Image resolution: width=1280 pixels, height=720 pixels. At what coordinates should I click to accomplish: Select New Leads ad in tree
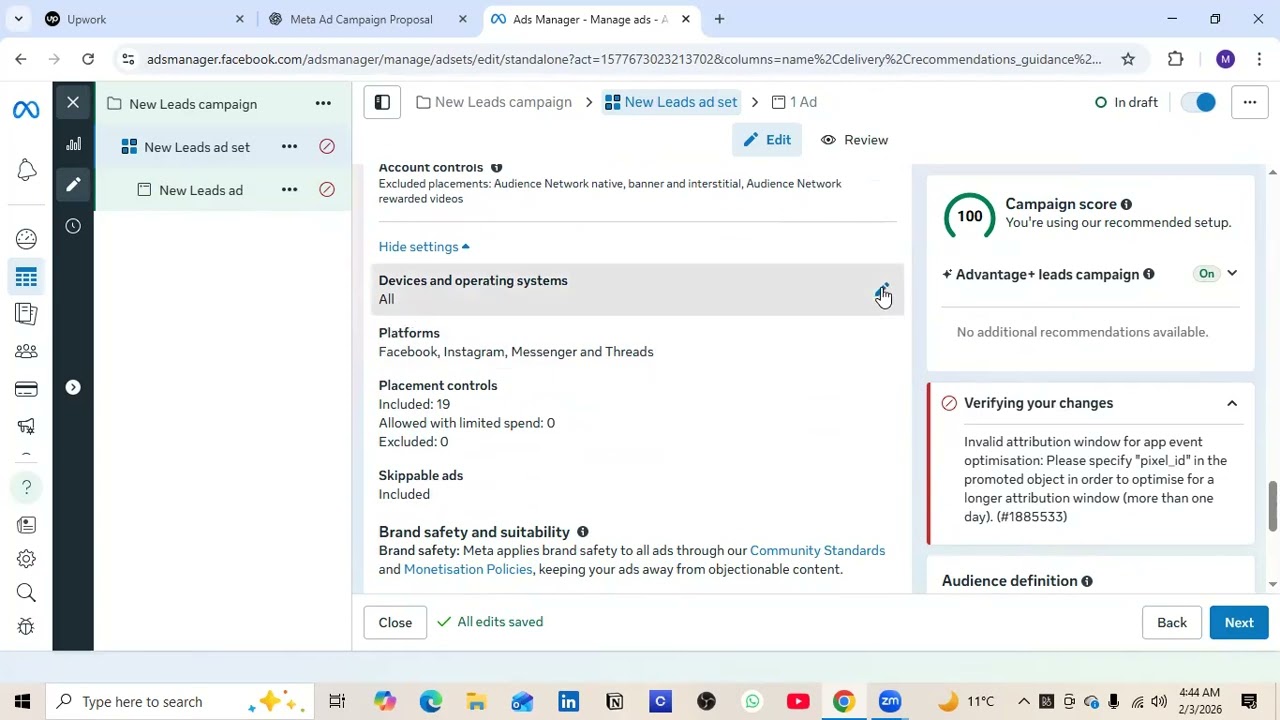coord(201,190)
